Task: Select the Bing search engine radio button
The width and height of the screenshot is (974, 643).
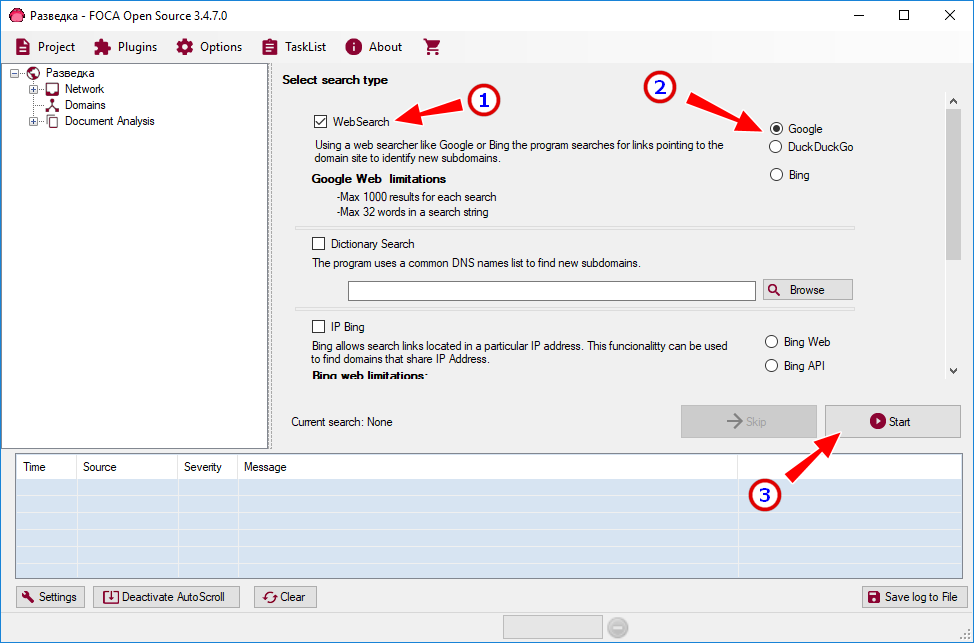Action: (776, 175)
